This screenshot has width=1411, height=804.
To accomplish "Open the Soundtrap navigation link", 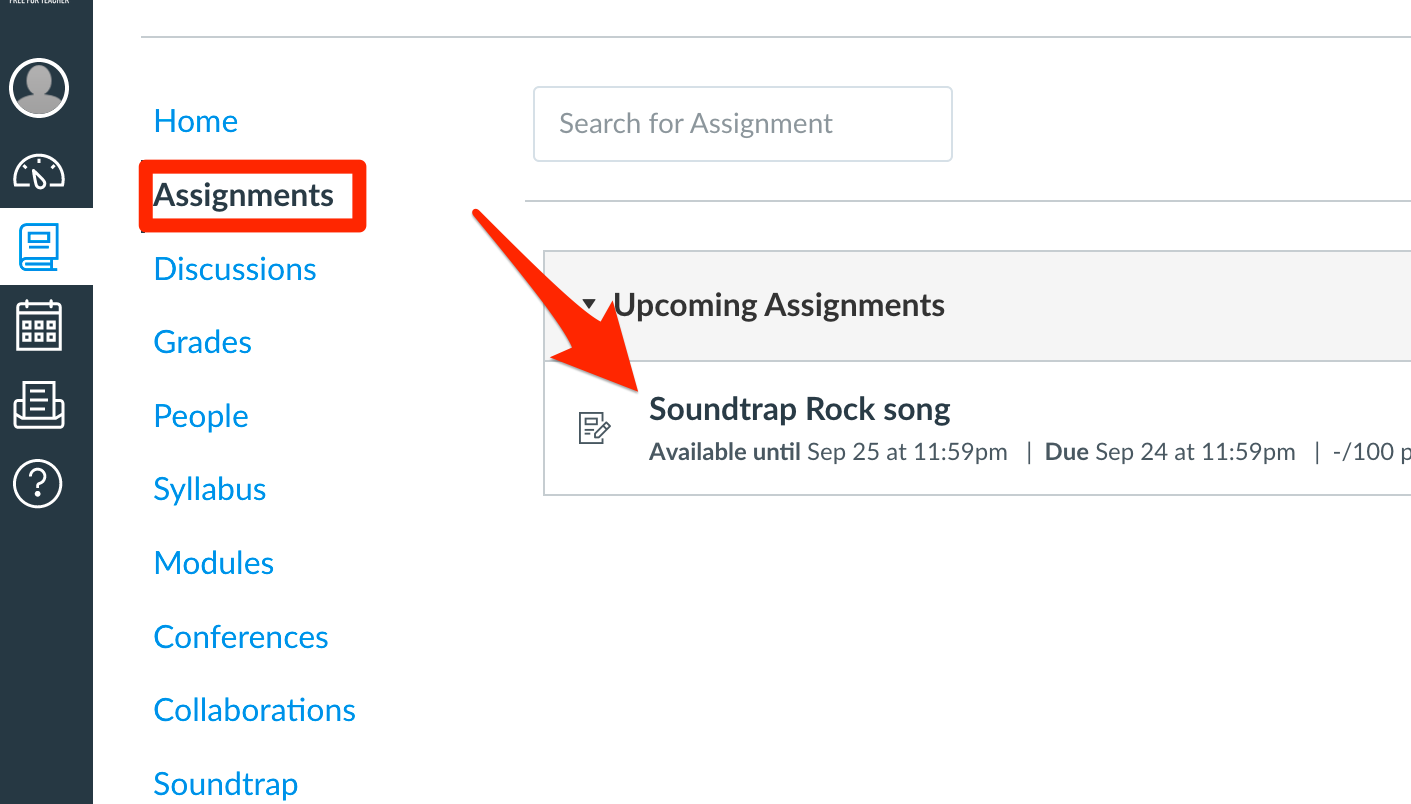I will click(225, 784).
